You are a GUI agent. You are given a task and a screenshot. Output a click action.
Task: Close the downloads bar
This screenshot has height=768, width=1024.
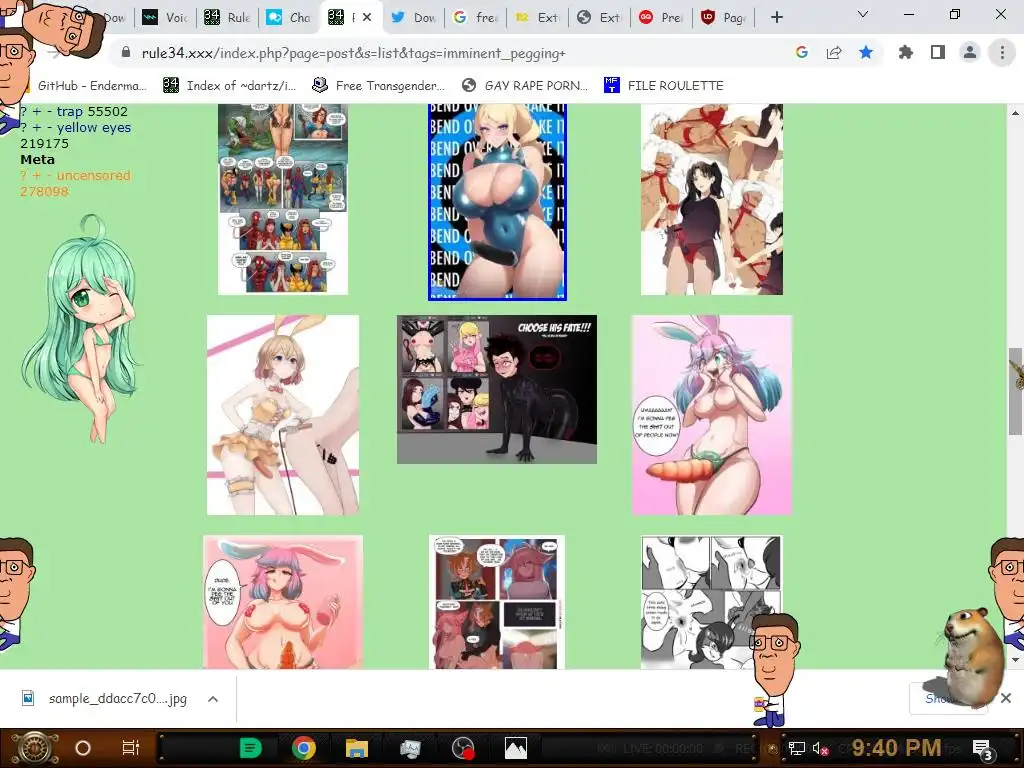tap(1006, 698)
